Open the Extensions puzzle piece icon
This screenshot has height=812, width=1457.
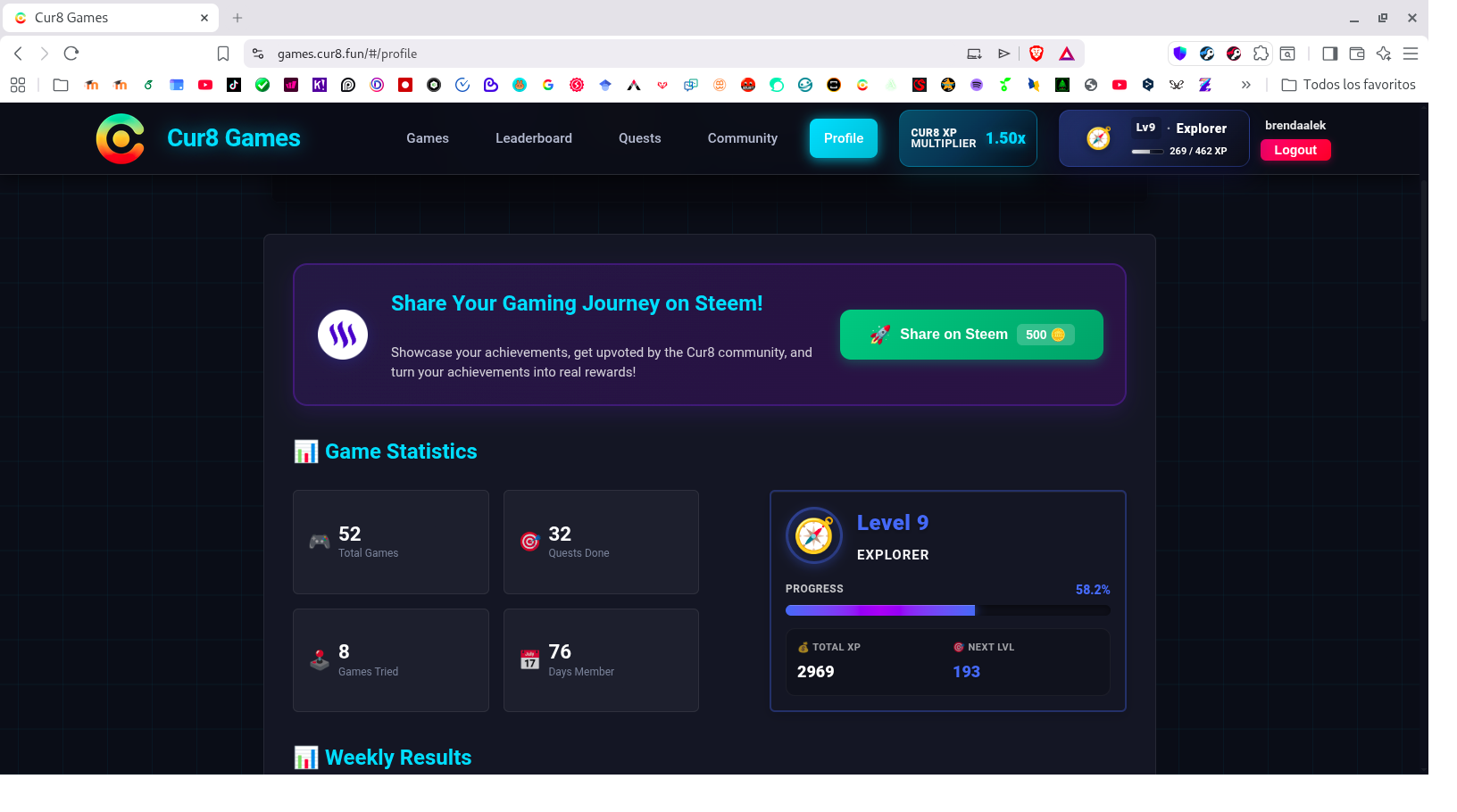click(1261, 54)
